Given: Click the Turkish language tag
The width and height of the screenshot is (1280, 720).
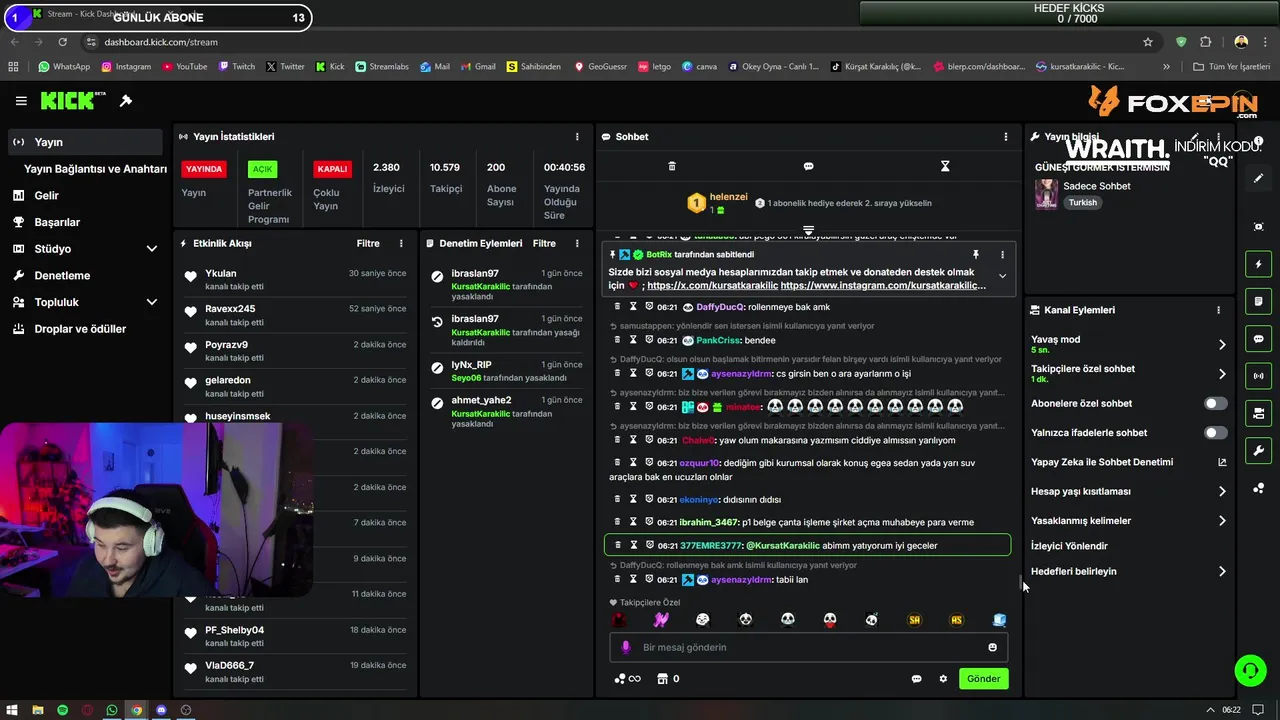Looking at the screenshot, I should (x=1082, y=203).
